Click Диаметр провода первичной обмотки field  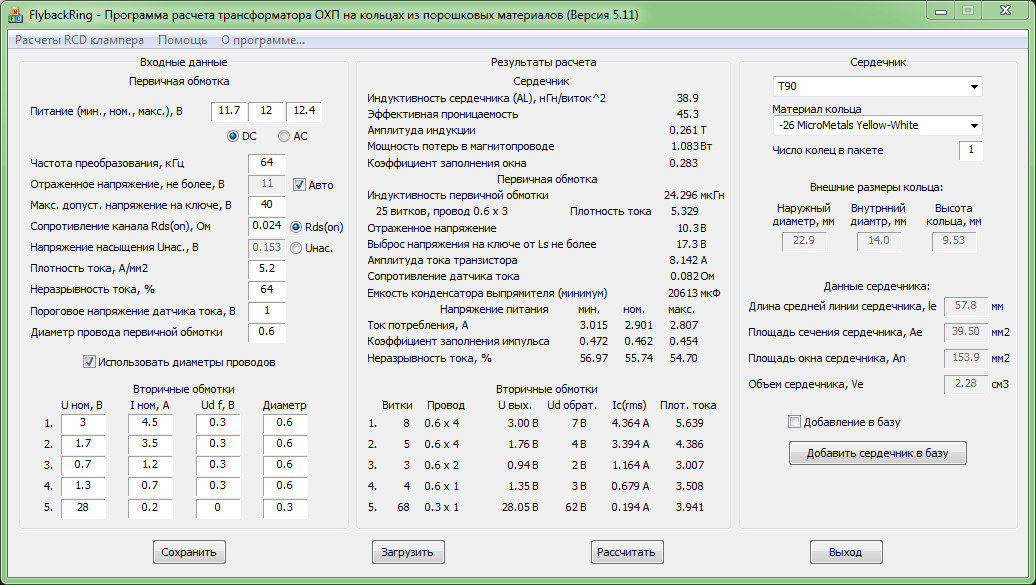point(267,332)
